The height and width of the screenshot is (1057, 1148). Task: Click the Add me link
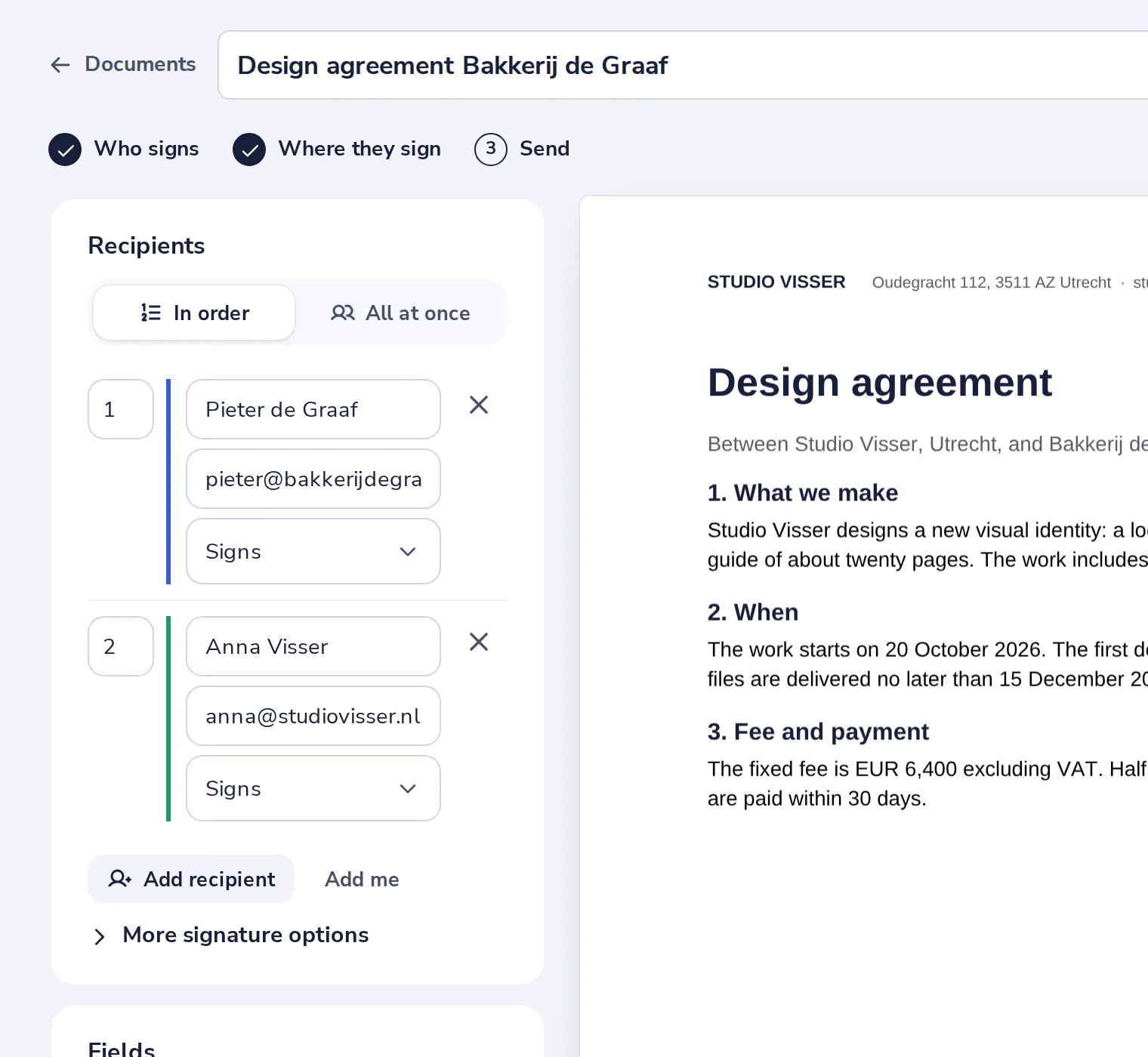tap(362, 879)
